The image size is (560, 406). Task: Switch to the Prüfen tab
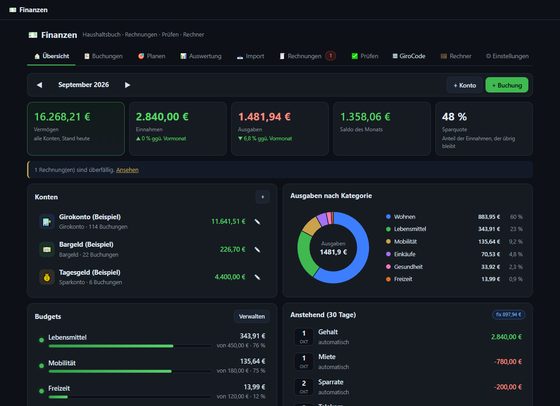[x=365, y=56]
